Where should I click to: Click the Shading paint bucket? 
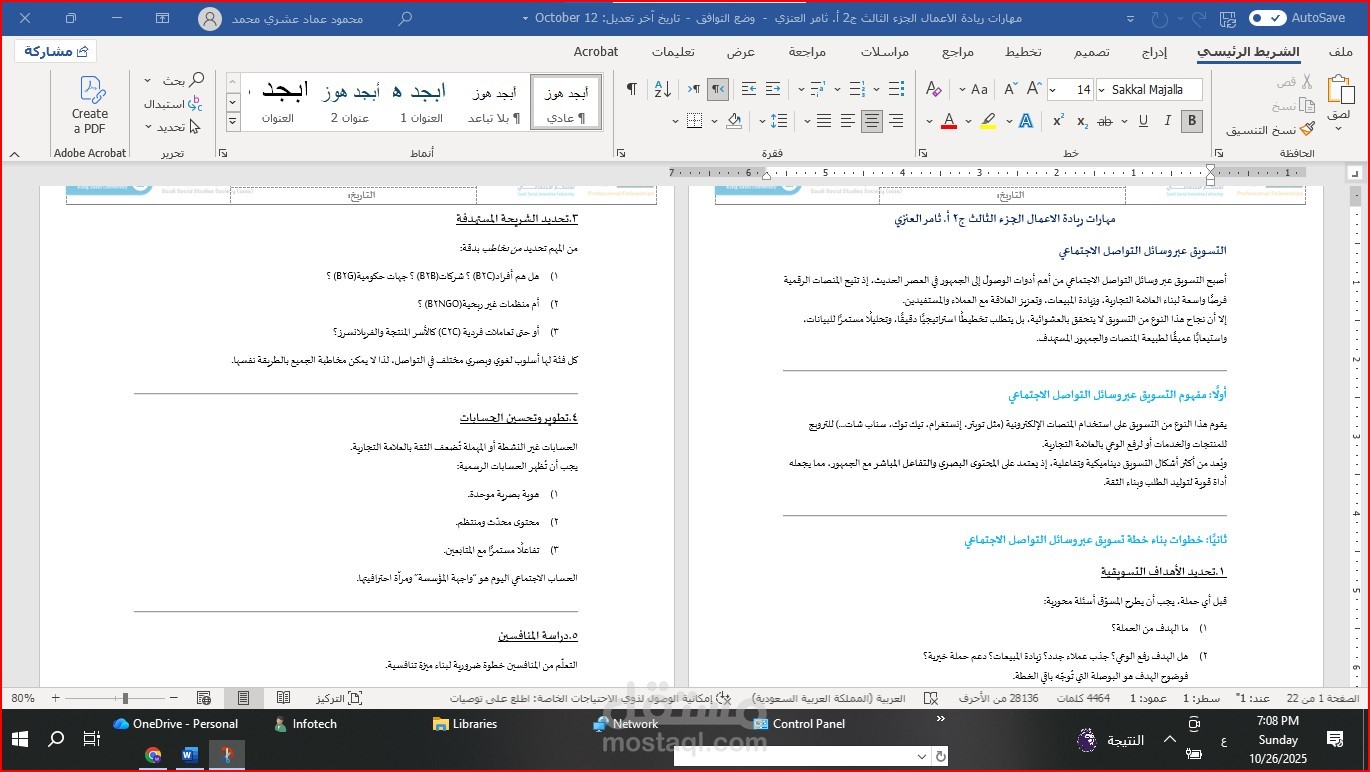[734, 121]
